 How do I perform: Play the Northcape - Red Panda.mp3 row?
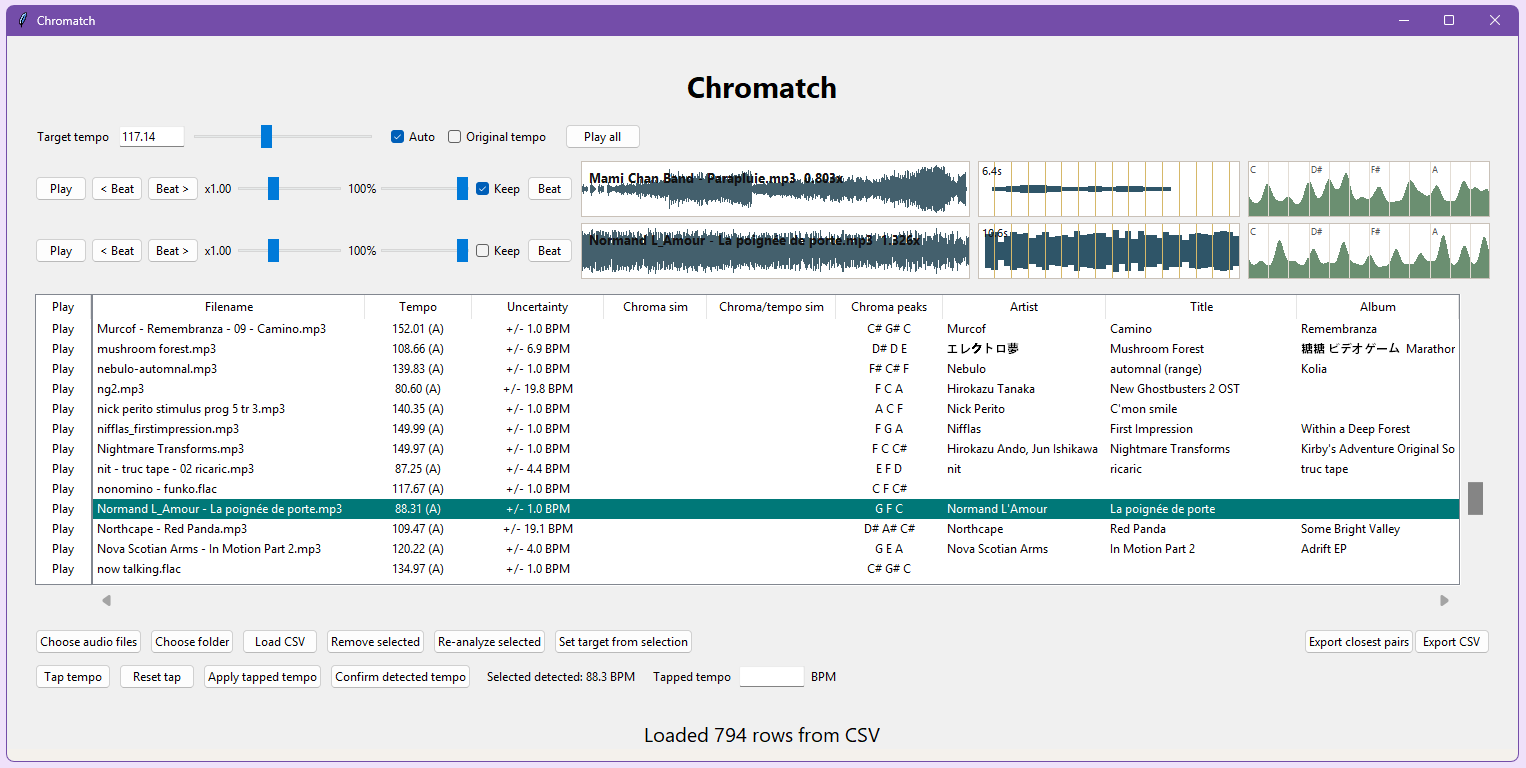(x=63, y=529)
